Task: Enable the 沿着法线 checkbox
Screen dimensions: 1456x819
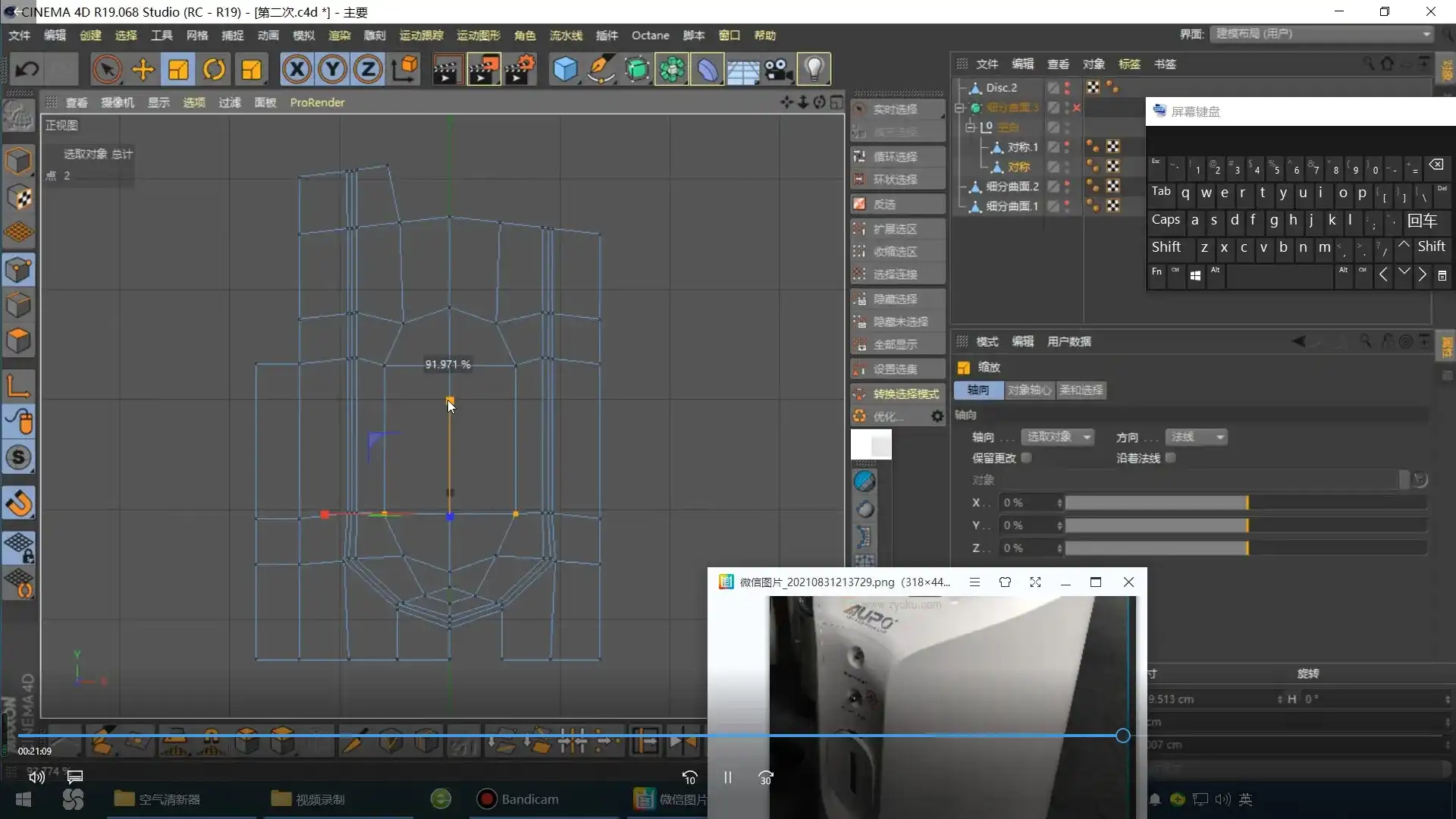Action: coord(1170,458)
